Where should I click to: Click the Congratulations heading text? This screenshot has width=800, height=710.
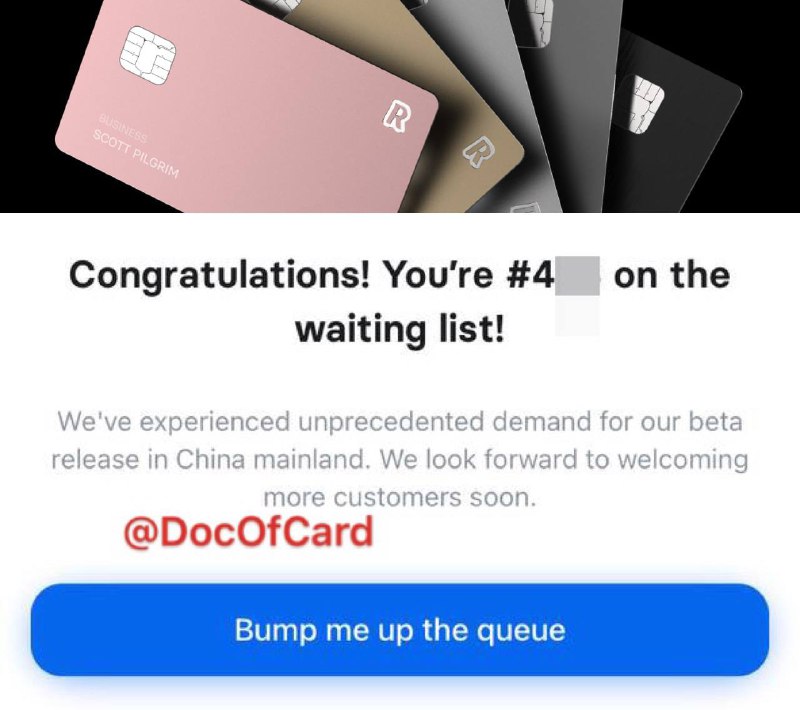[x=399, y=275]
